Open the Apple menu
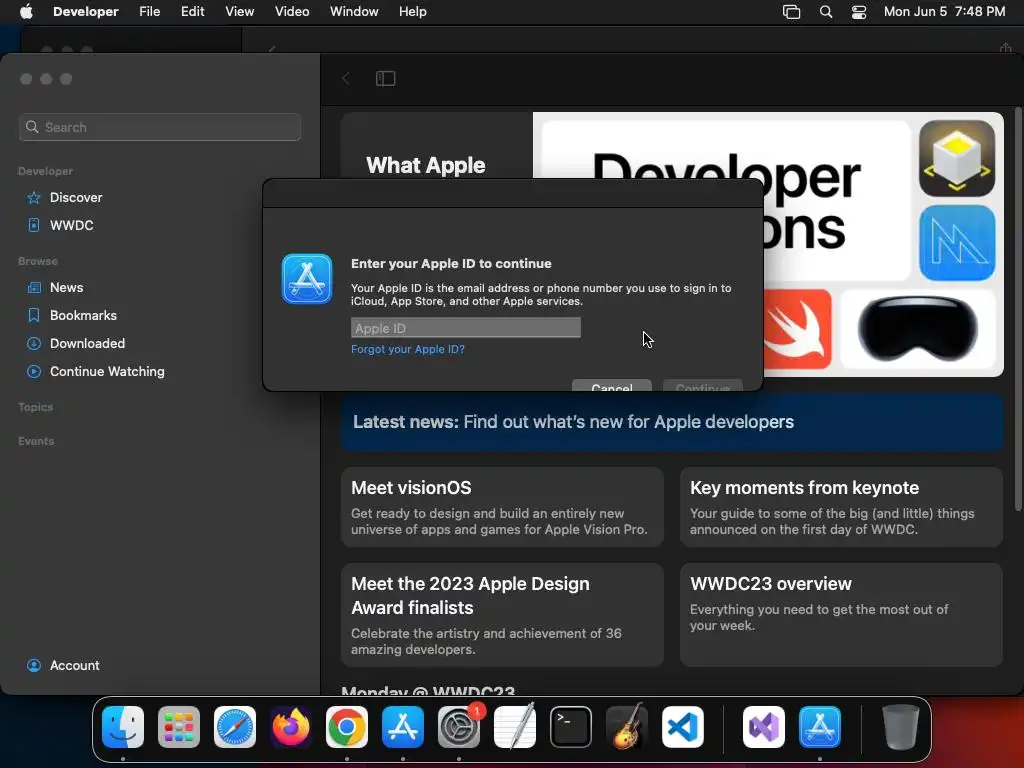 [26, 12]
